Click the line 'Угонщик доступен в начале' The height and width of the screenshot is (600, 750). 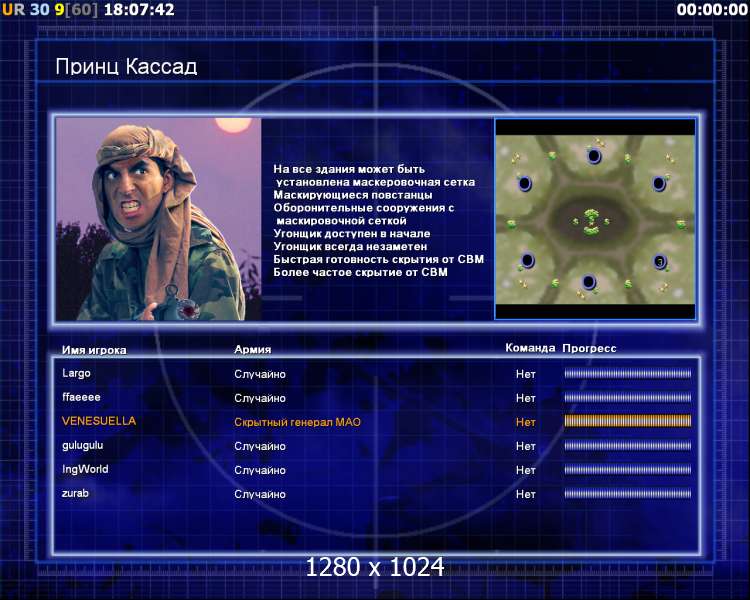[x=352, y=234]
